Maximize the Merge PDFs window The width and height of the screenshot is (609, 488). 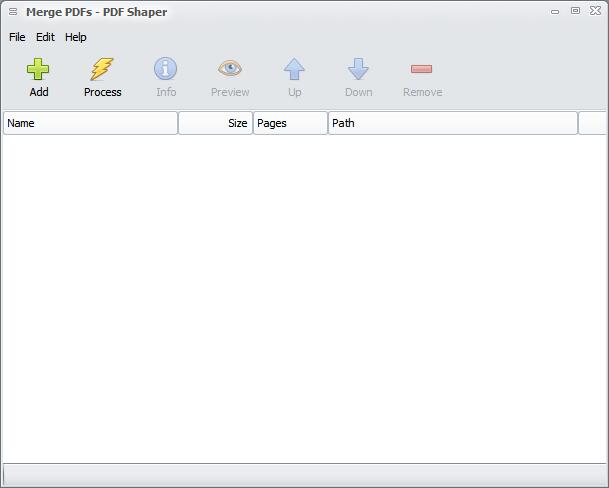(x=576, y=11)
